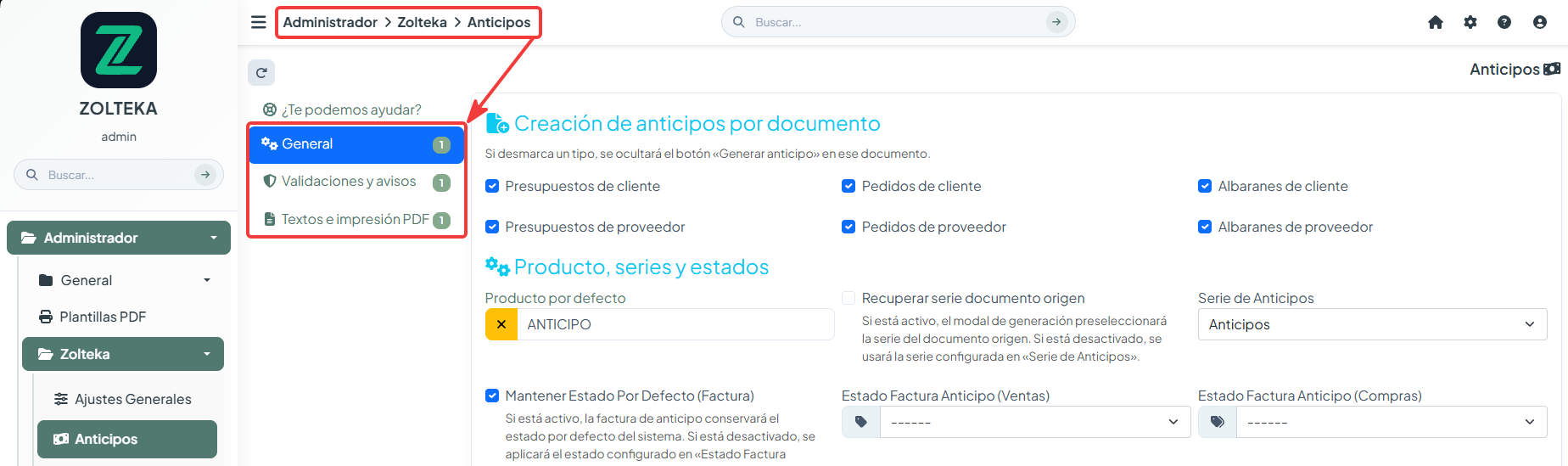Image resolution: width=1568 pixels, height=466 pixels.
Task: Open Estado Factura Anticipo (Ventas) dropdown
Action: coord(1035,422)
